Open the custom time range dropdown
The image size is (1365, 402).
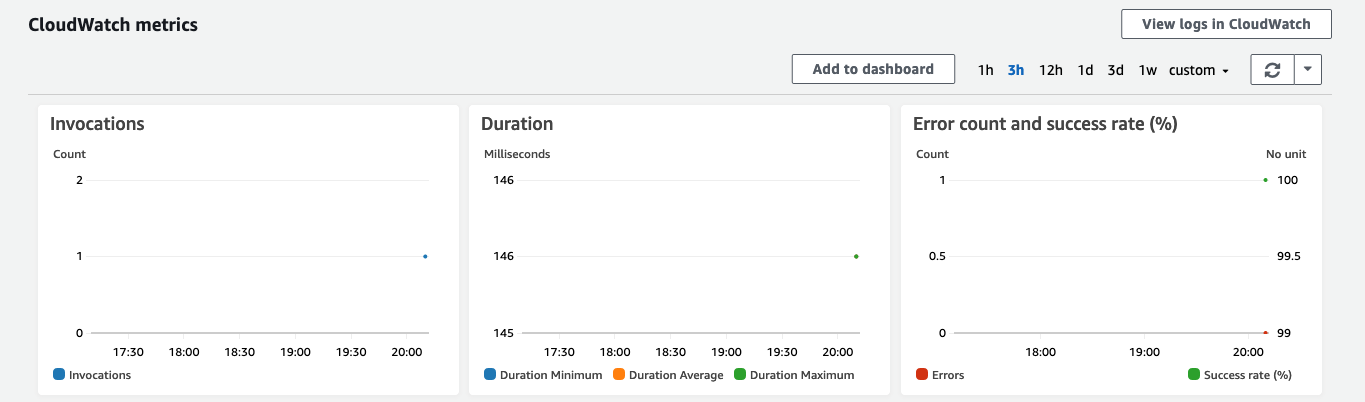(1199, 70)
